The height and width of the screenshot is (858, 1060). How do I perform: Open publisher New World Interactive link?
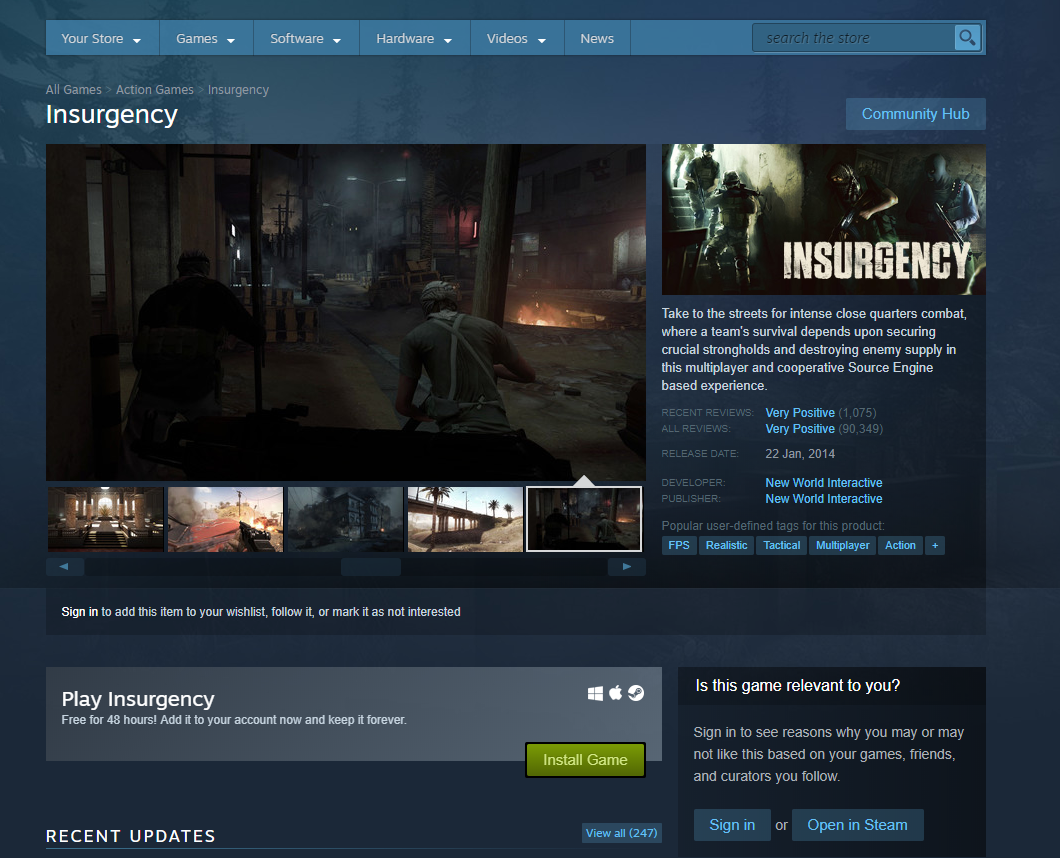(823, 498)
